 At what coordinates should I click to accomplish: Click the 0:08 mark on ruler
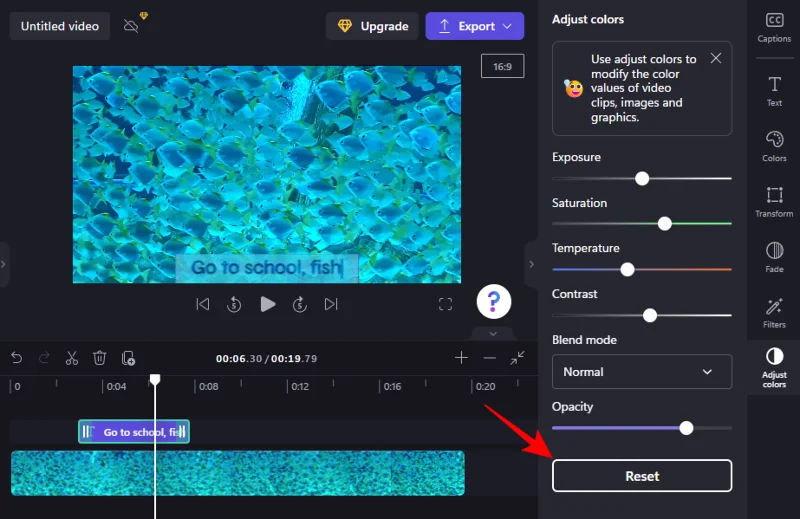point(208,386)
